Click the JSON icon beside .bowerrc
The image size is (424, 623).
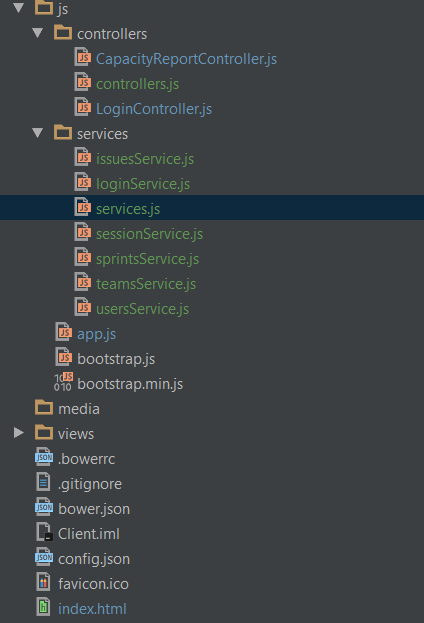44,458
